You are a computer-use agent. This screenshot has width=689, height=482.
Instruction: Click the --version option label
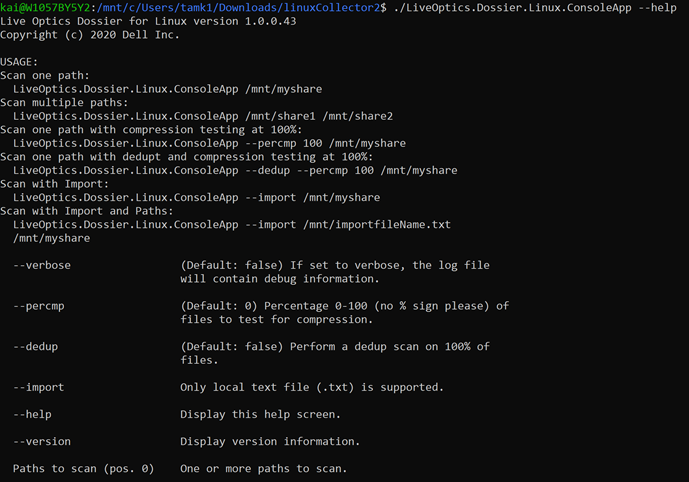click(42, 442)
